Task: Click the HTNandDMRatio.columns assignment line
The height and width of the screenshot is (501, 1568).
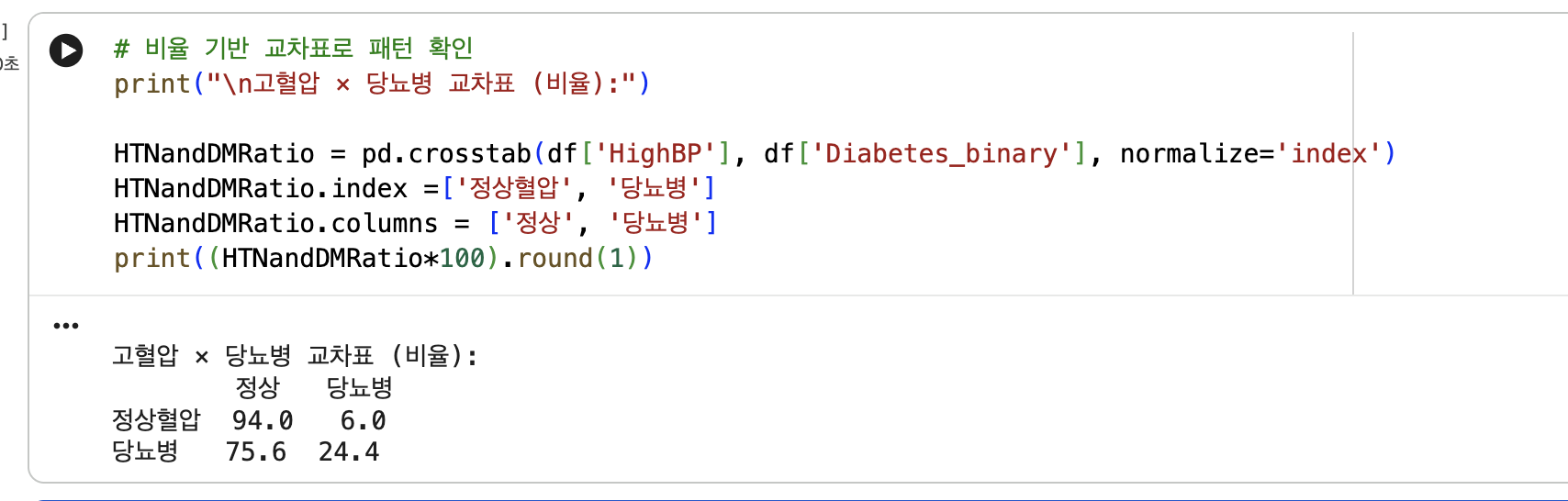Action: (415, 223)
